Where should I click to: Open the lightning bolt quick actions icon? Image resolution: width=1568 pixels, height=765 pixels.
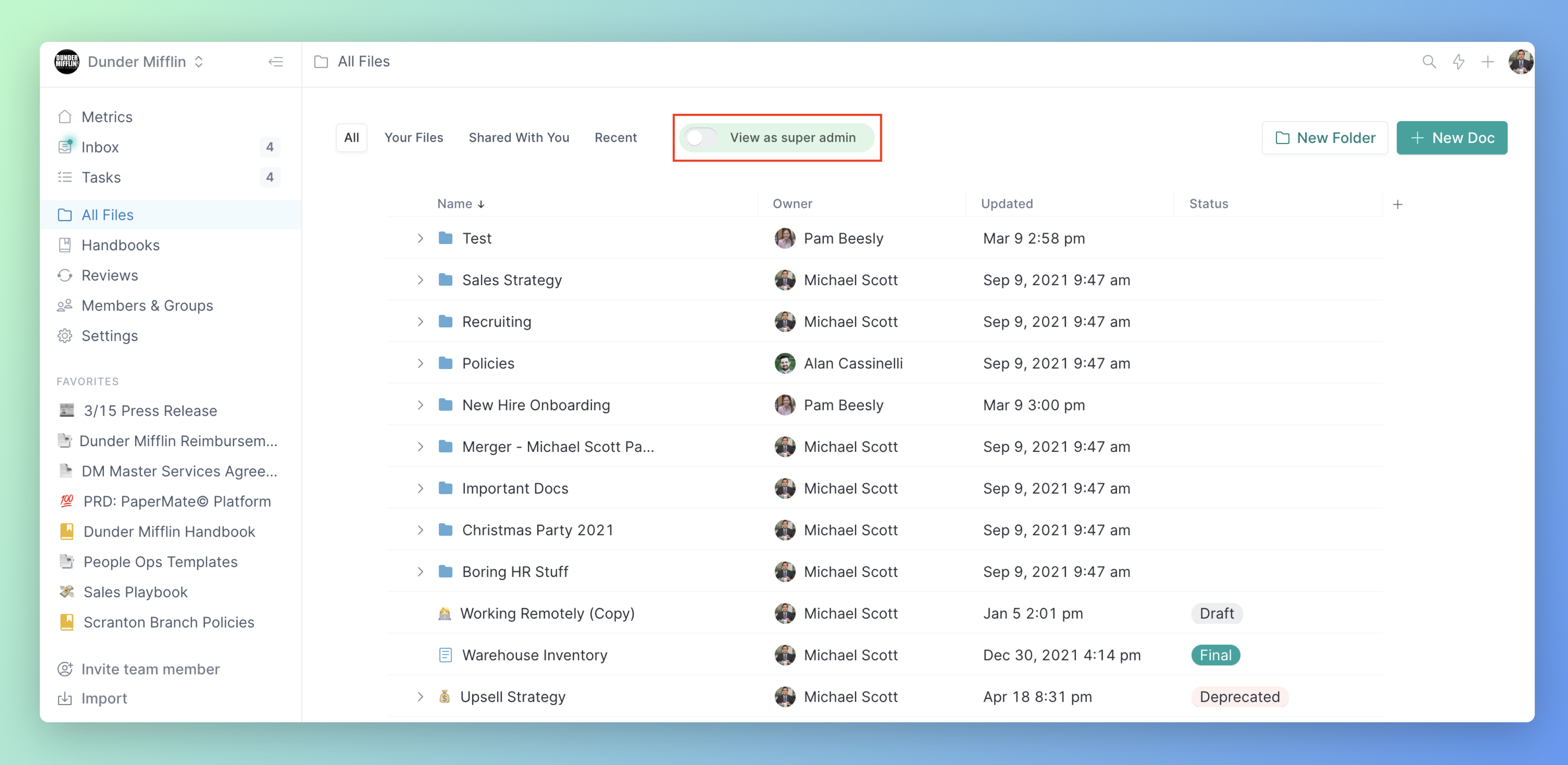1458,62
